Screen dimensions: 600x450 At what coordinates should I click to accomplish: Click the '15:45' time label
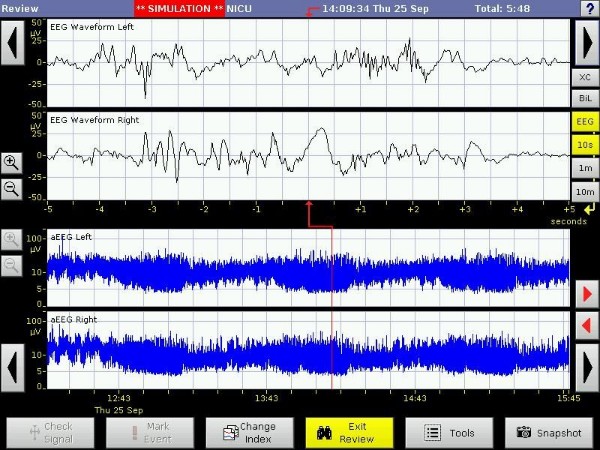(x=568, y=398)
